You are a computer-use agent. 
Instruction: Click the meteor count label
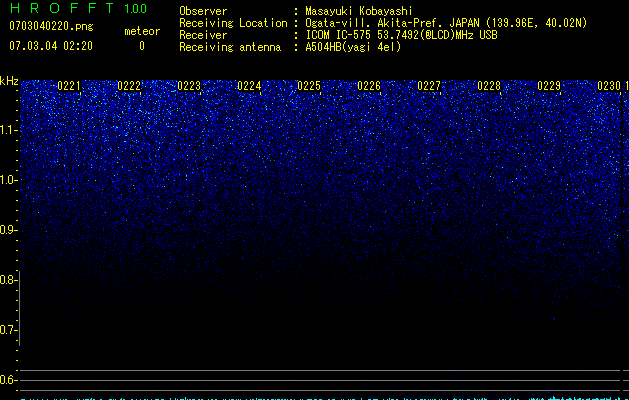coord(142,31)
